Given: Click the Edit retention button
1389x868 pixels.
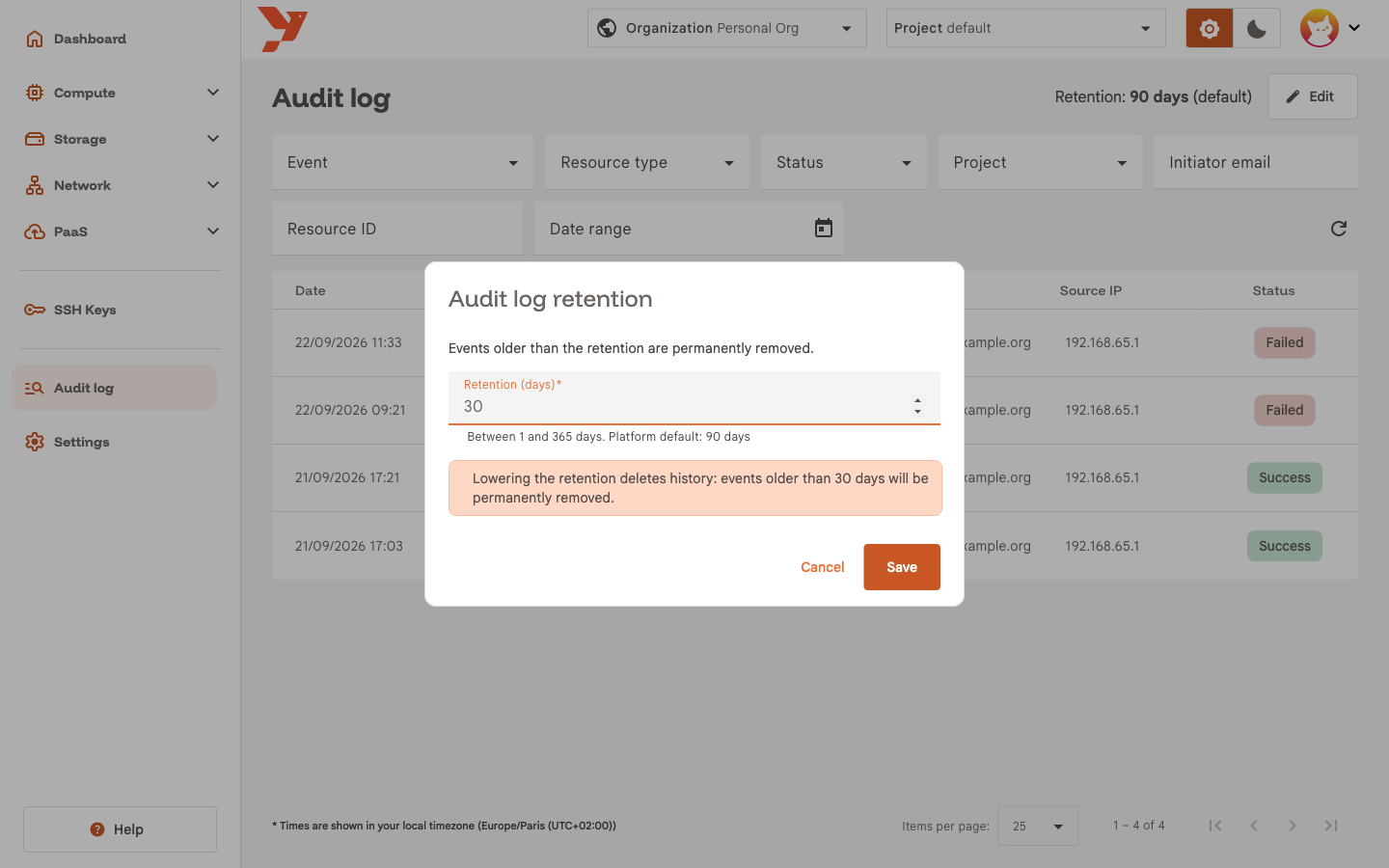Looking at the screenshot, I should click(x=1313, y=96).
